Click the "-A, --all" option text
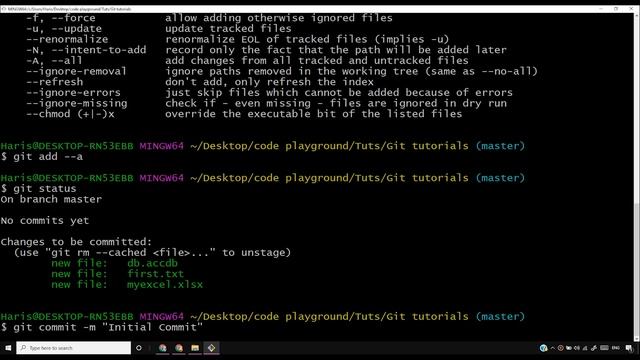Screen dimensions: 640x360 point(54,60)
